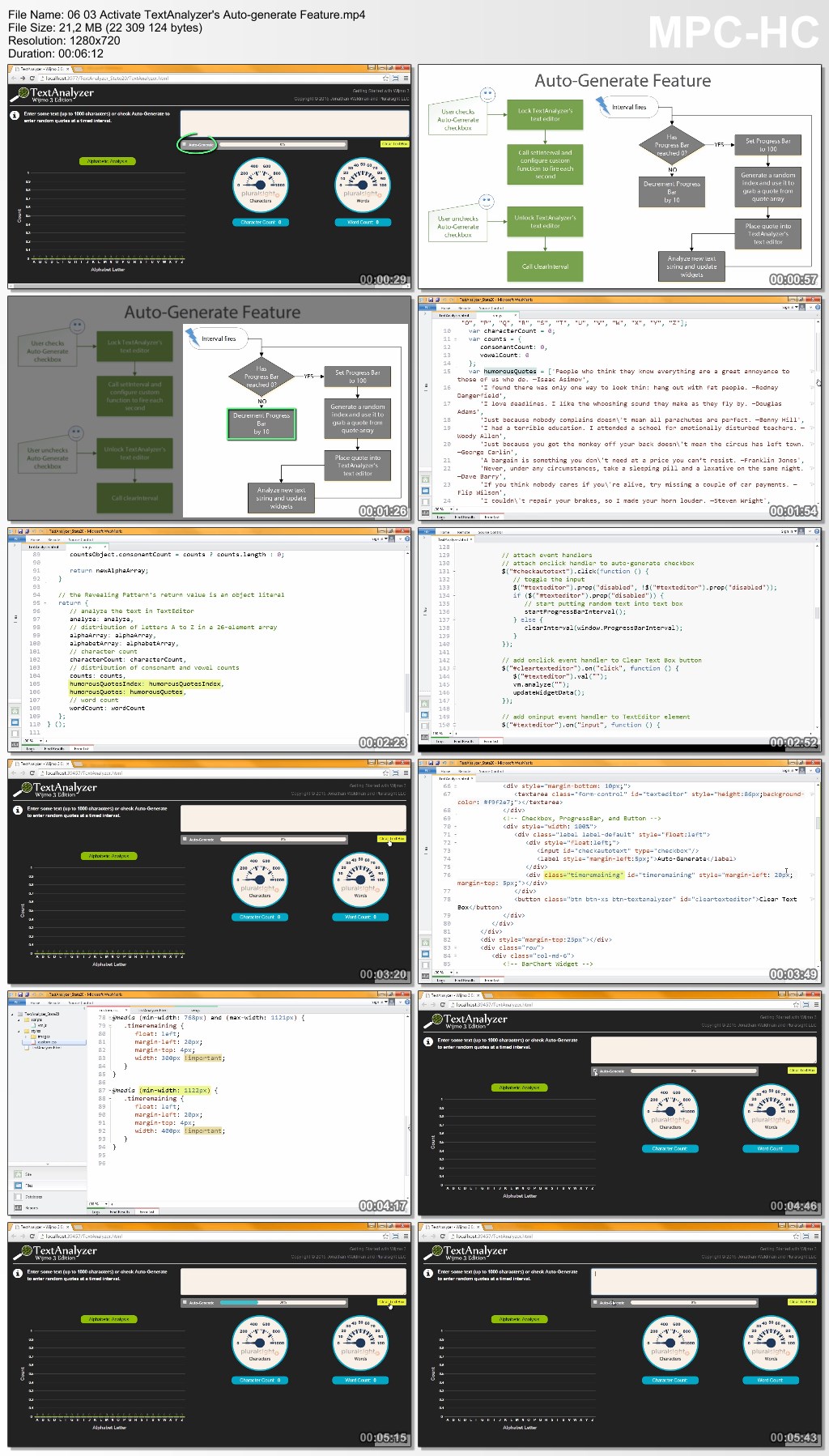
Task: Open Files workspace icon in 00:04:17 thumbnail
Action: tap(16, 1186)
